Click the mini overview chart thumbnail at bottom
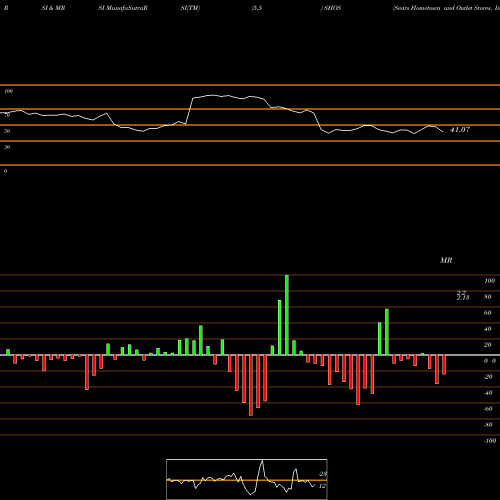Screen dimensions: 500x500 point(247,479)
